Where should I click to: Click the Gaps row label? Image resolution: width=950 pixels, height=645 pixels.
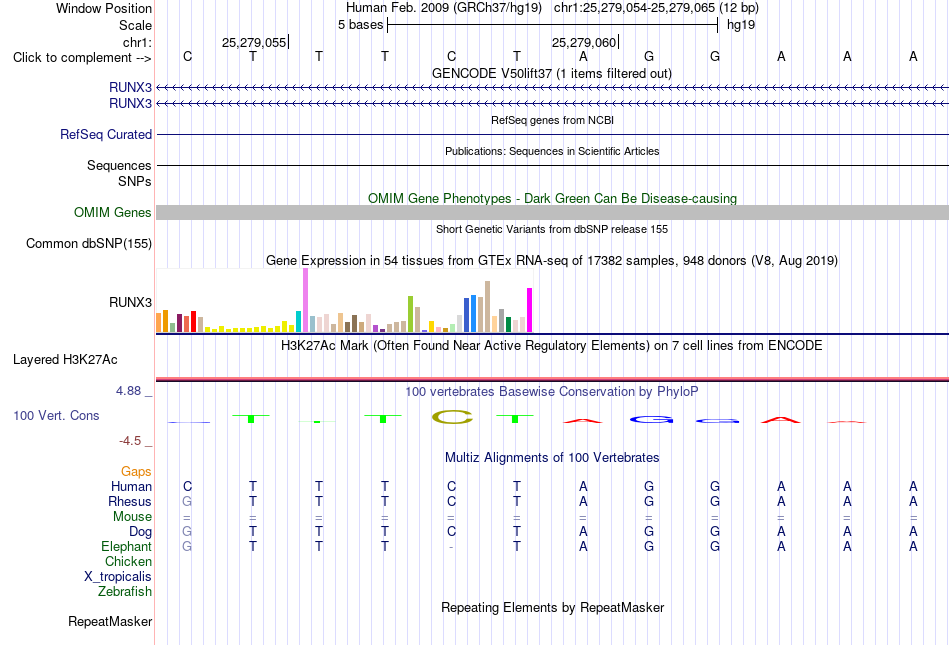pyautogui.click(x=136, y=471)
